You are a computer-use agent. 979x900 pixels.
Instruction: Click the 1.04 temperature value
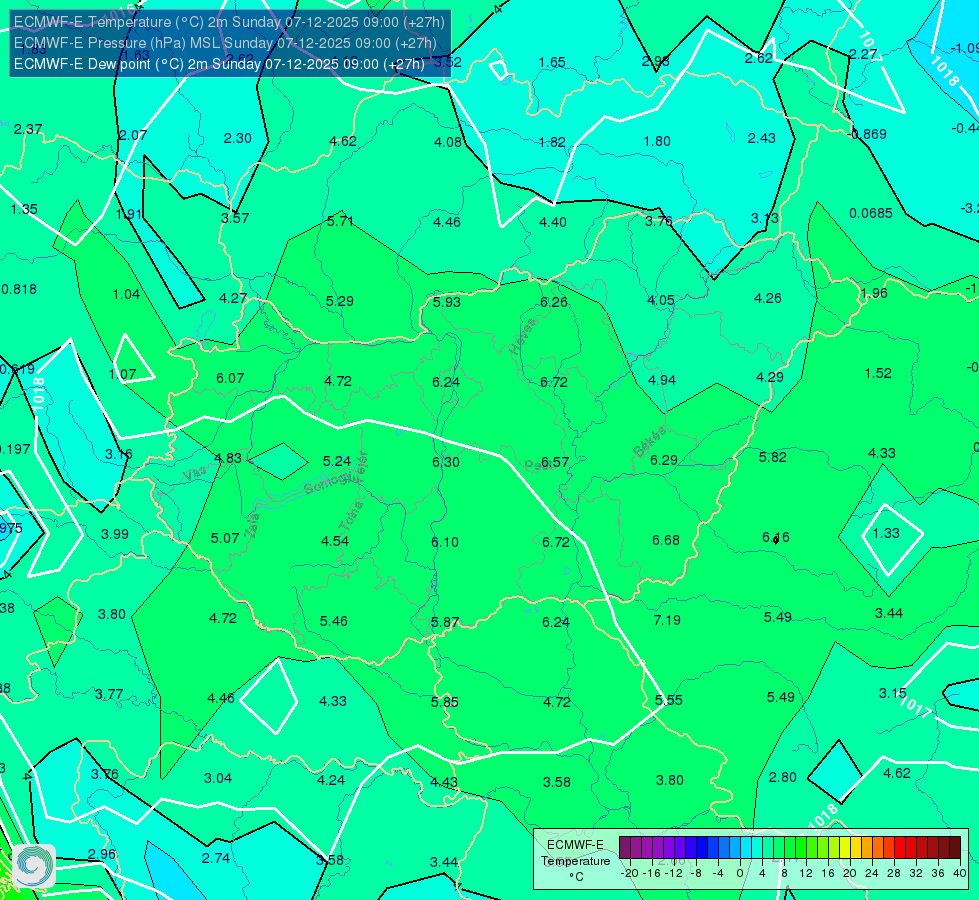pos(126,294)
